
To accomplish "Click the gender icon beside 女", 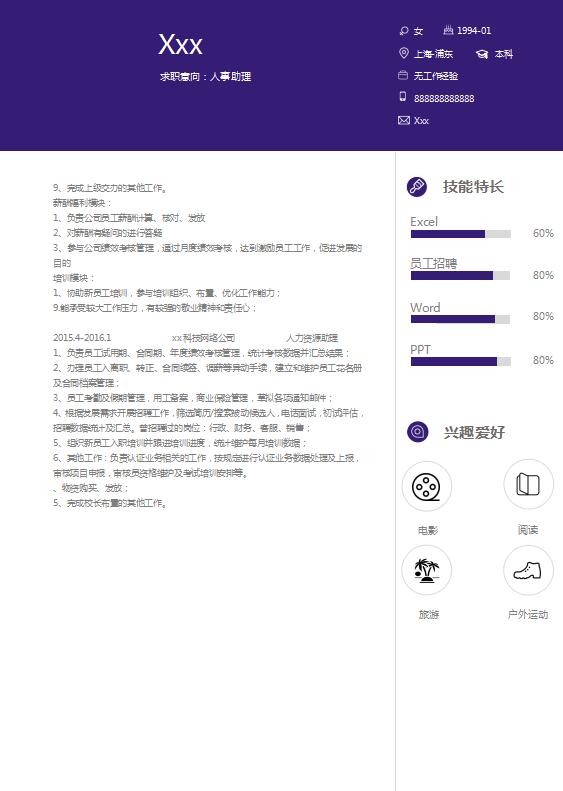I will point(404,31).
